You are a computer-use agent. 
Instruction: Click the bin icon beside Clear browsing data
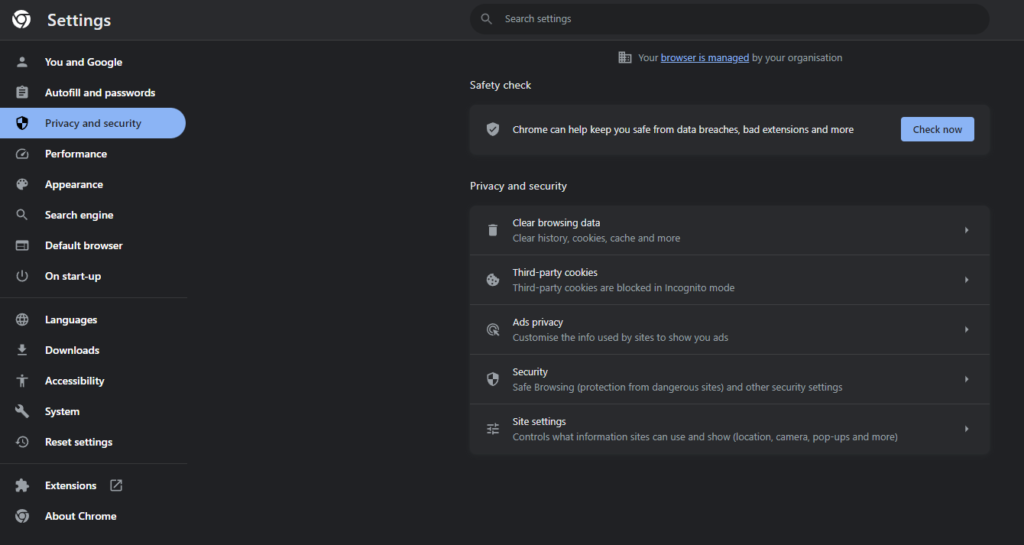click(x=492, y=230)
